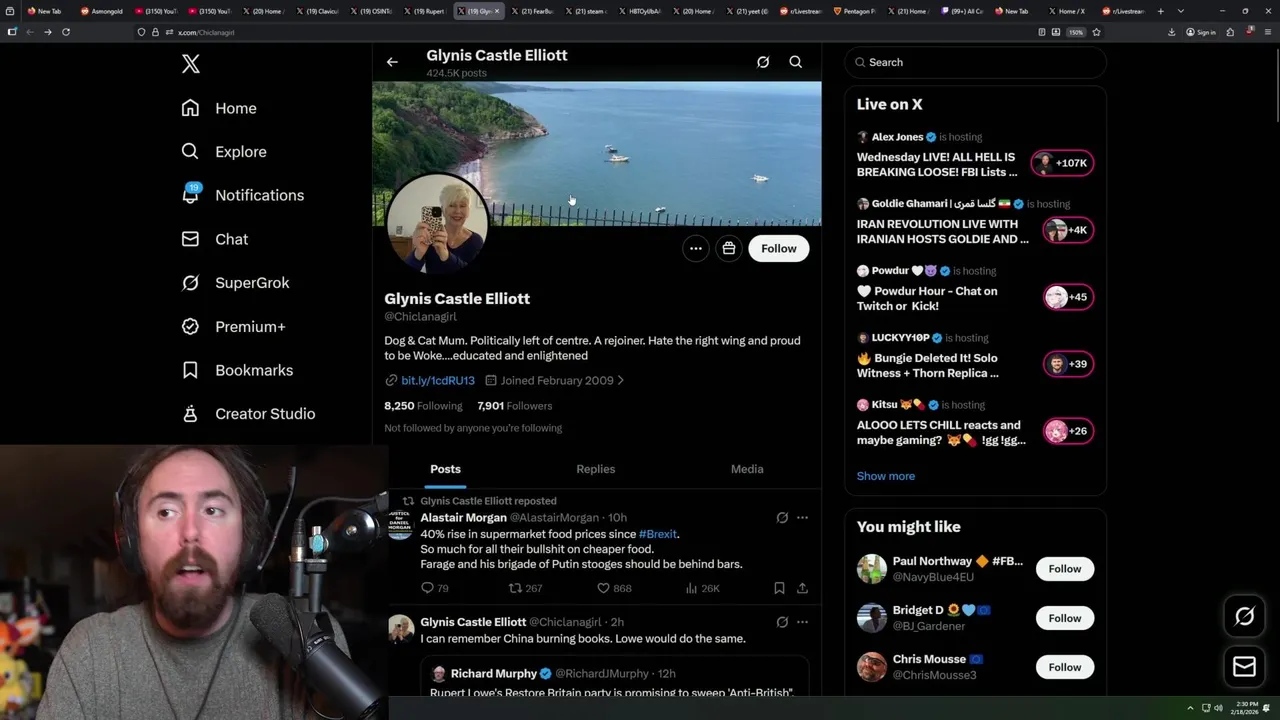Viewport: 1280px width, 720px height.
Task: Open a new browser tab plus button
Action: (1160, 11)
